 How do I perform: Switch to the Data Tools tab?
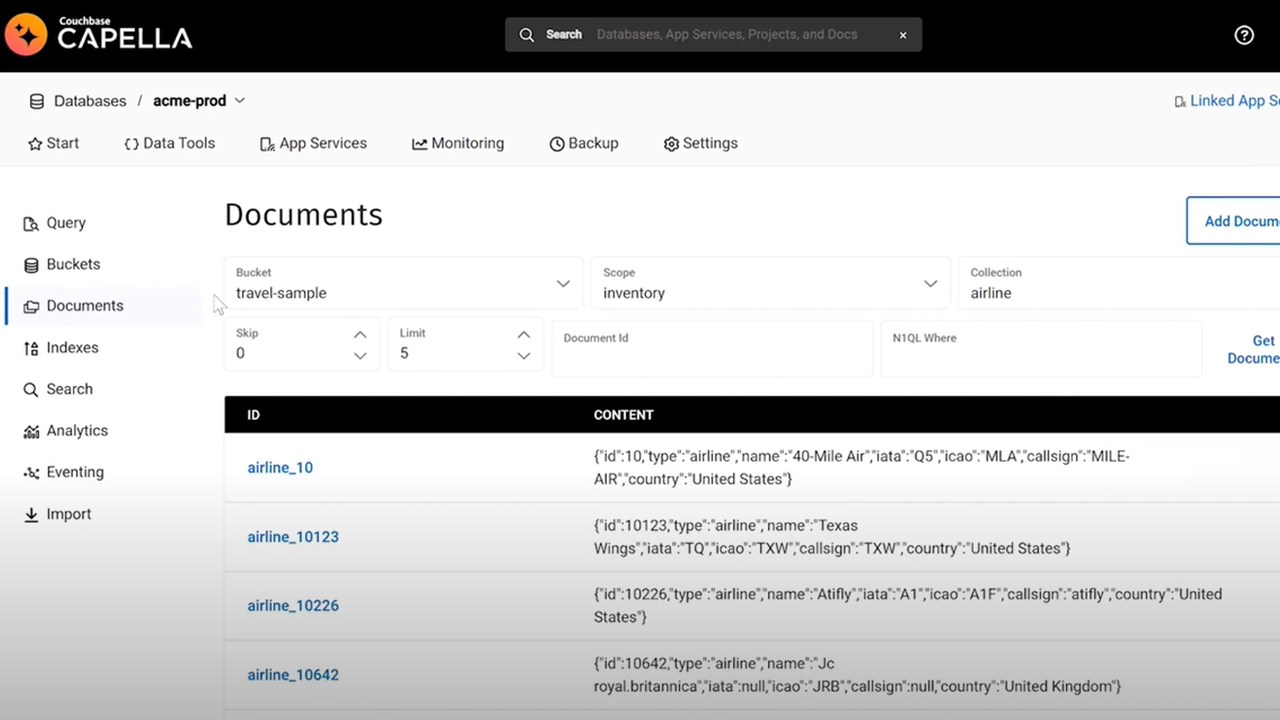[x=169, y=143]
